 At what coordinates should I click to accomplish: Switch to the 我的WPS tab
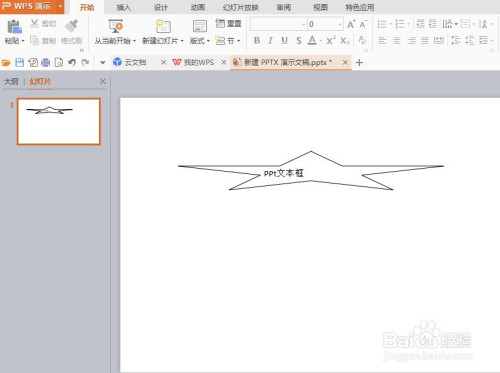[199, 62]
